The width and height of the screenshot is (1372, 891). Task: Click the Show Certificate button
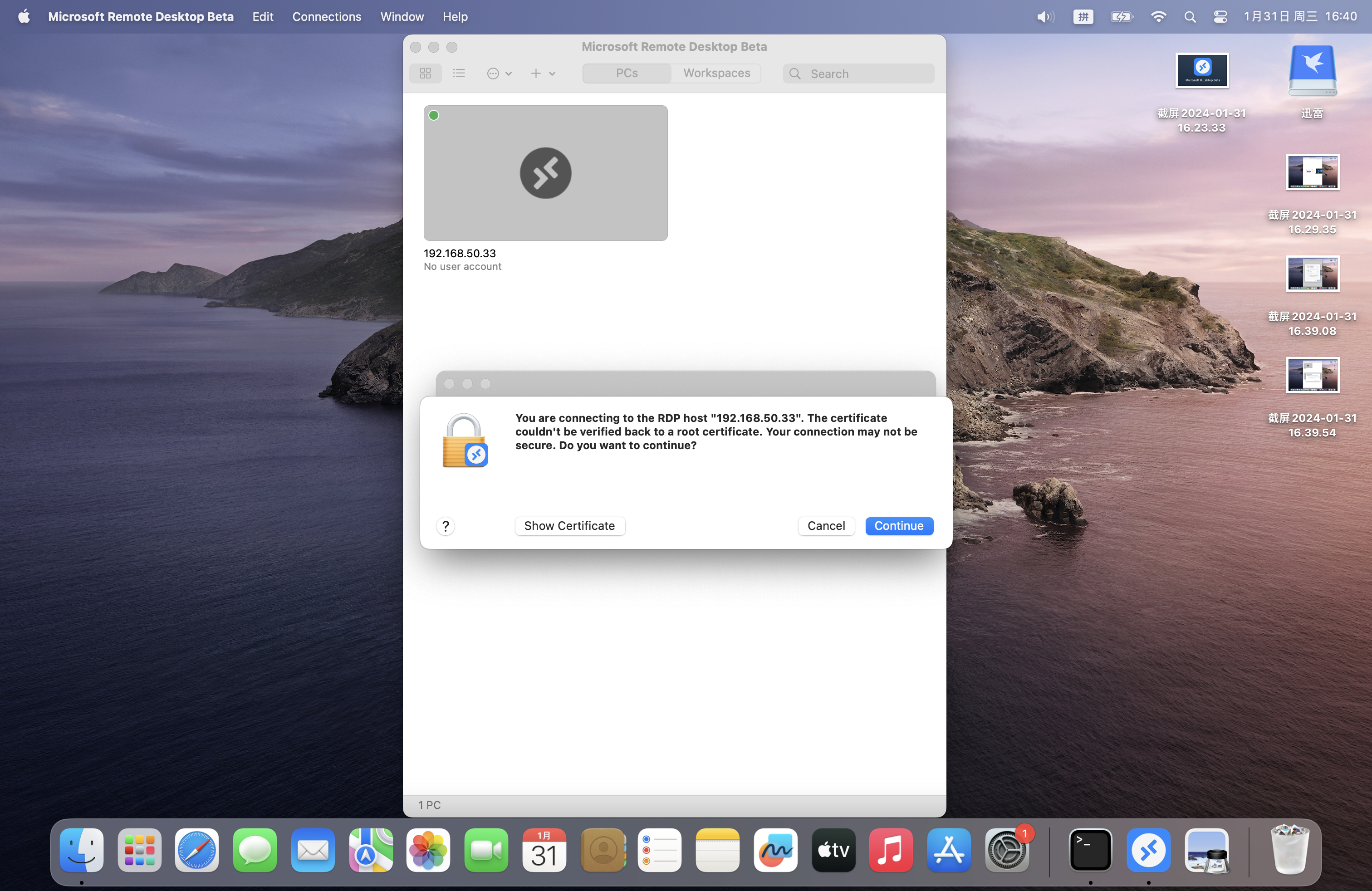tap(569, 526)
